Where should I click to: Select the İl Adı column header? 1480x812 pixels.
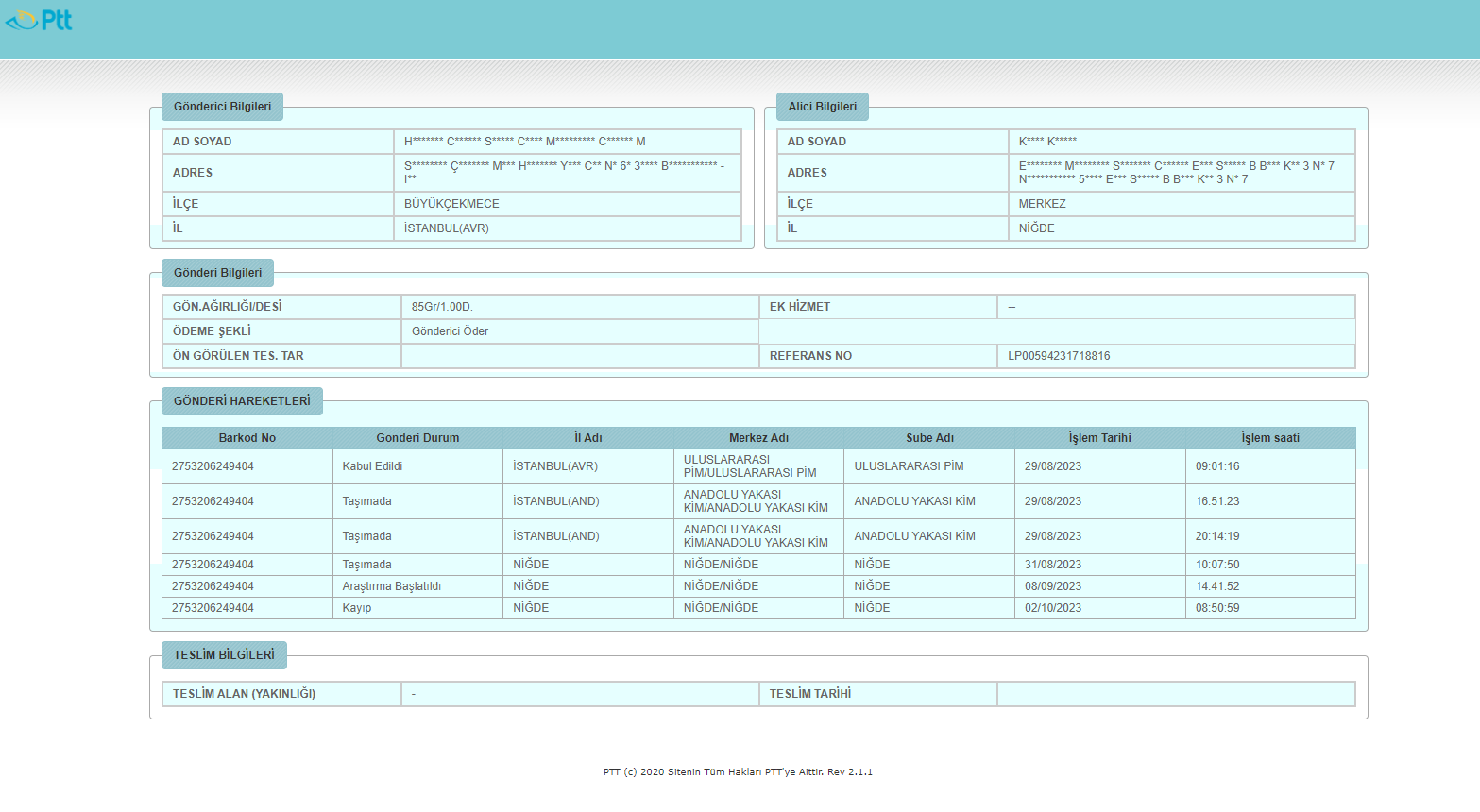[x=588, y=438]
